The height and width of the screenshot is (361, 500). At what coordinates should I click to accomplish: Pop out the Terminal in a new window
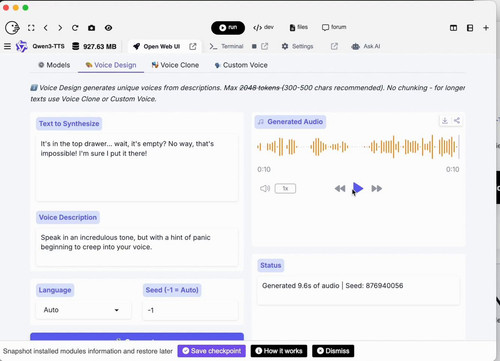tap(264, 46)
